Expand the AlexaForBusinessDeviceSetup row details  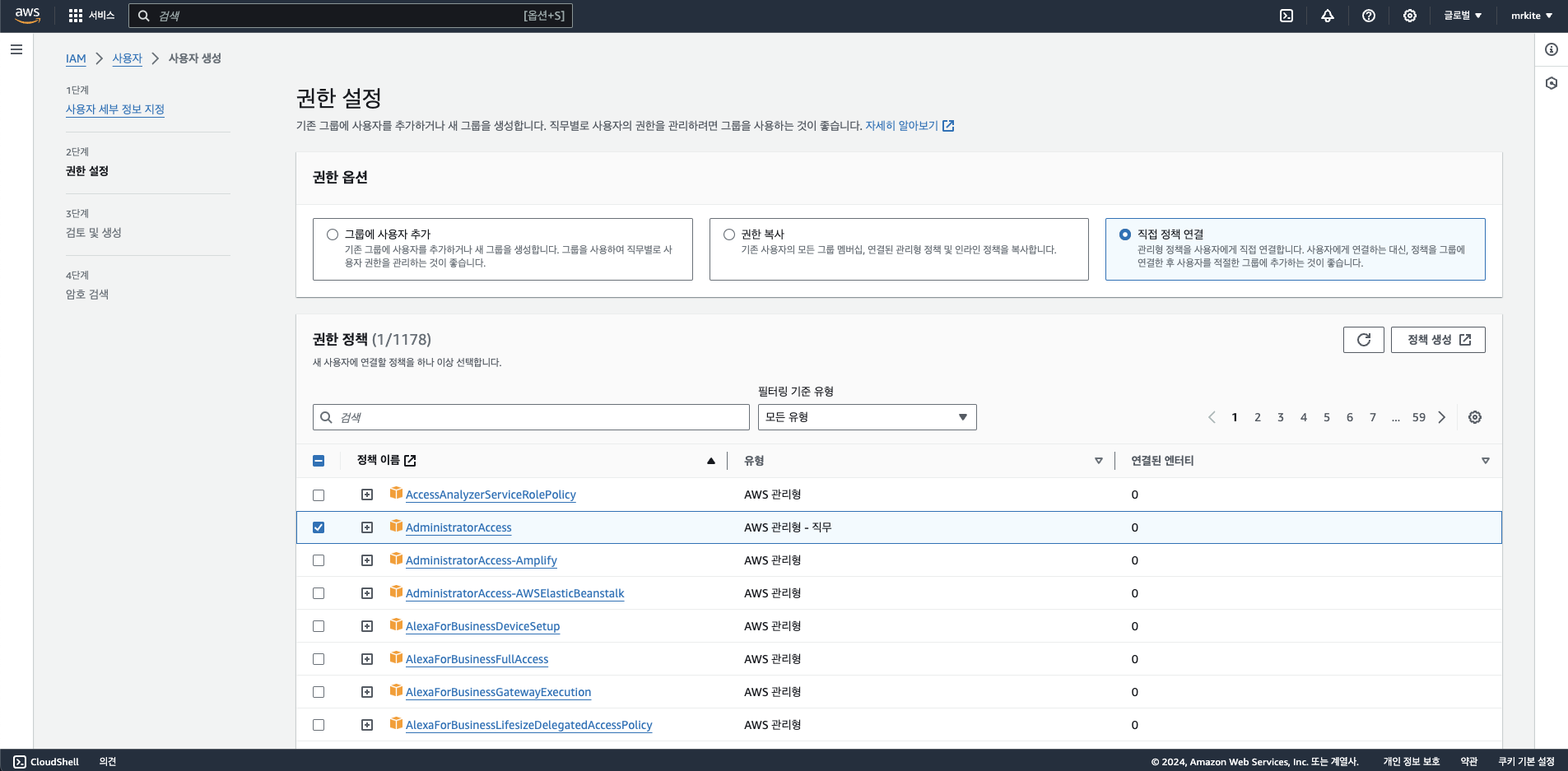(367, 626)
